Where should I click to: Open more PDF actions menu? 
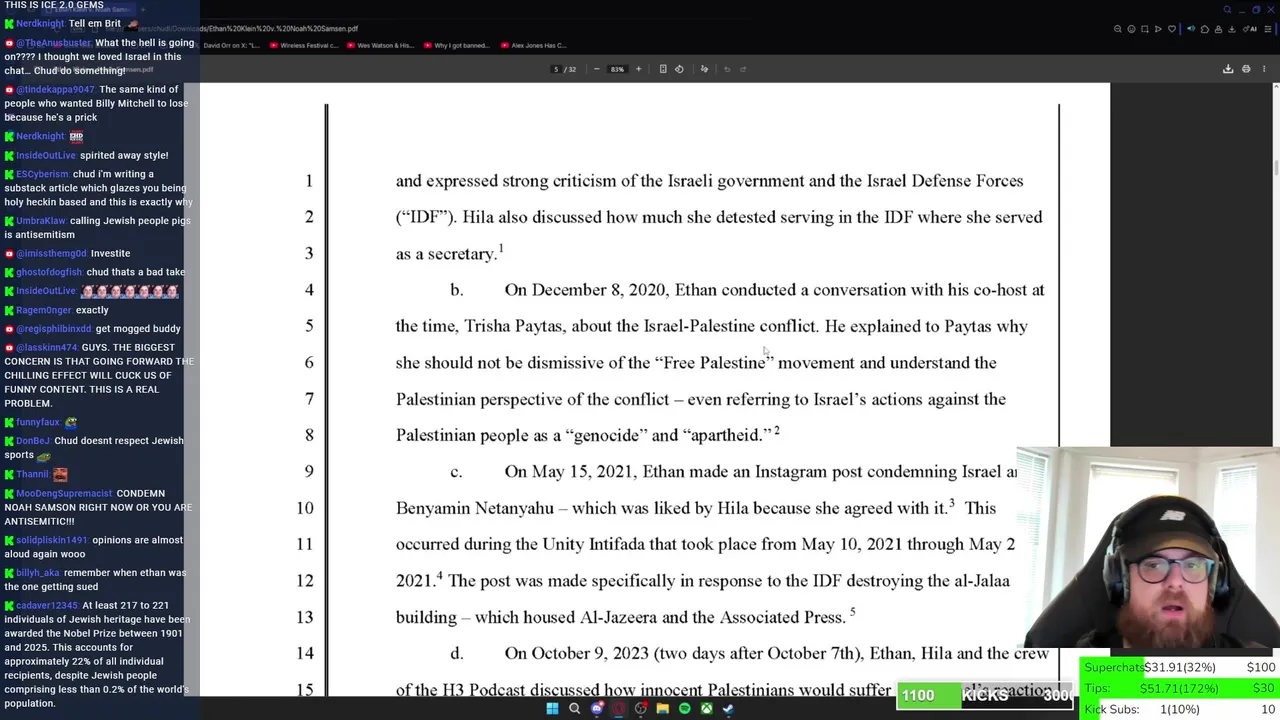click(x=1264, y=69)
